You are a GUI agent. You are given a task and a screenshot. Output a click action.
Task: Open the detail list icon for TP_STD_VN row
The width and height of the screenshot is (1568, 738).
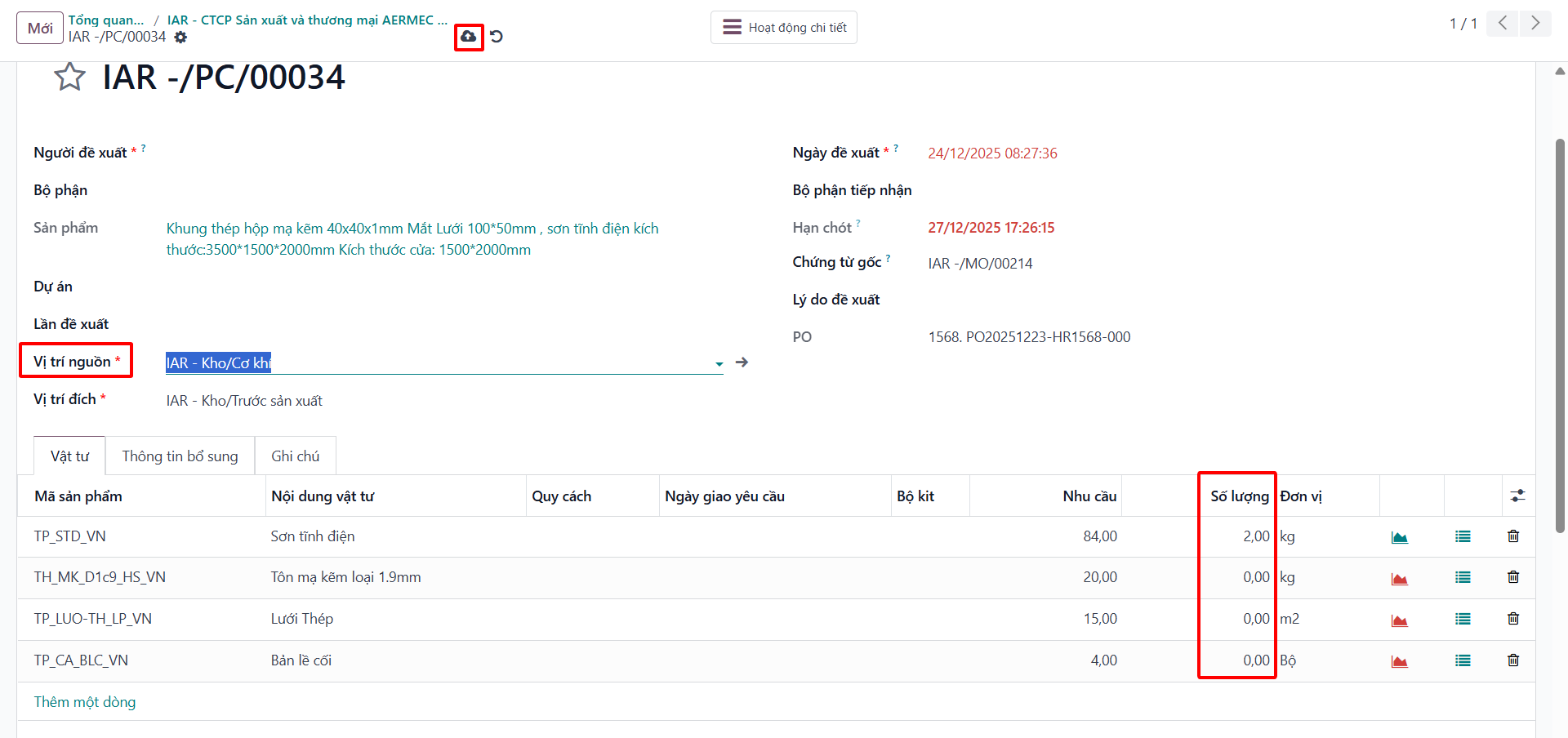(x=1463, y=536)
